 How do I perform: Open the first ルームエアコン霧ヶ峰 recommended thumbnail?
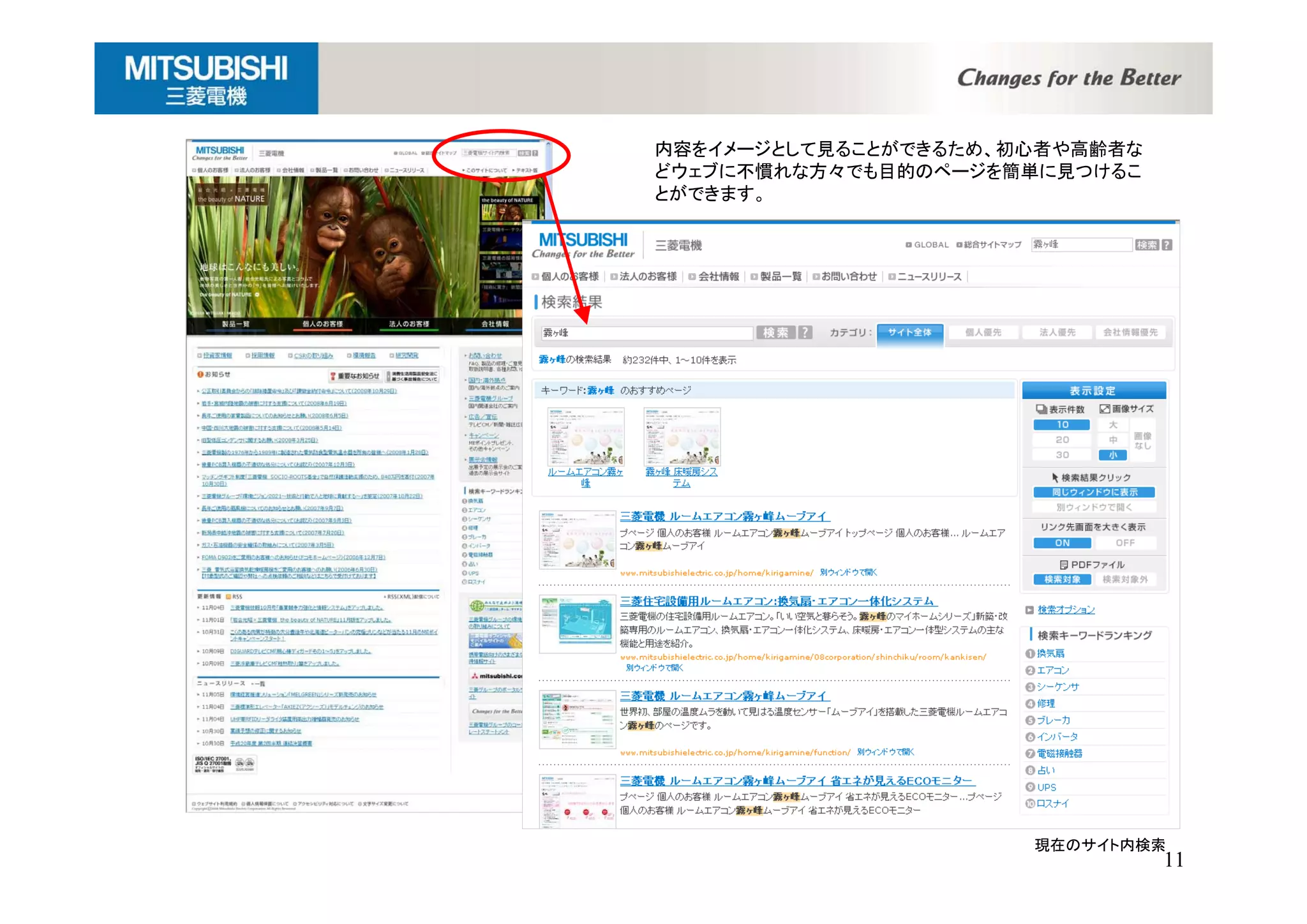tap(585, 436)
